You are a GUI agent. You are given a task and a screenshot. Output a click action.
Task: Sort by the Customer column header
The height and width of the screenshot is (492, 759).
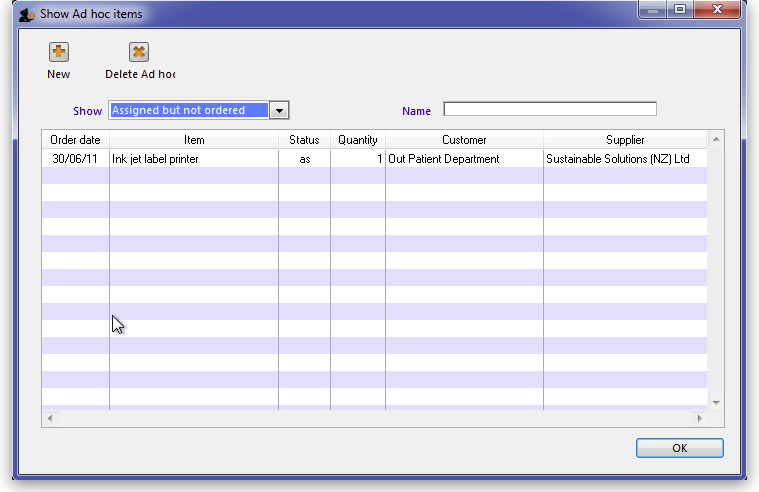pos(464,140)
